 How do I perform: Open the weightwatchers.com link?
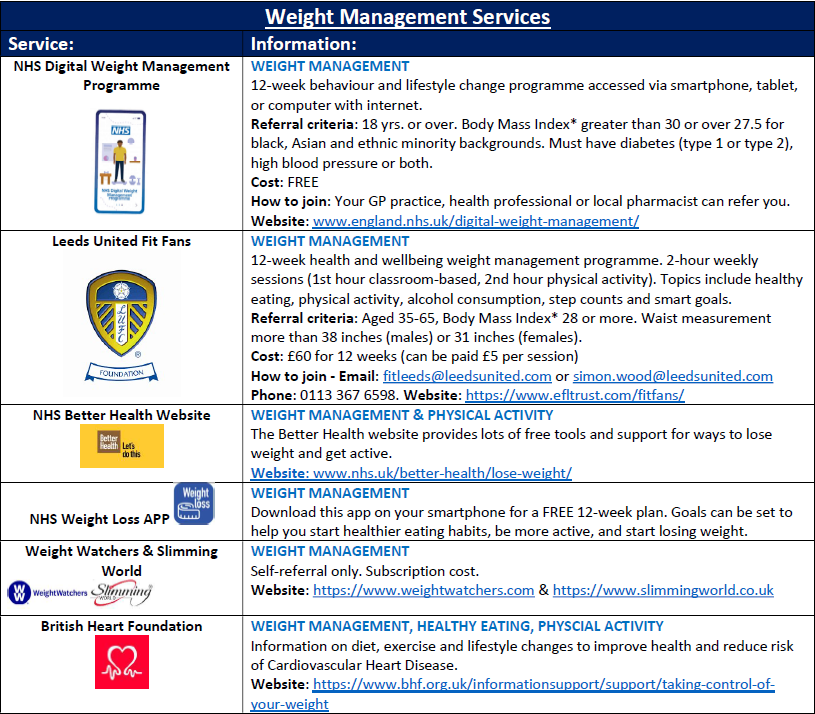[424, 591]
